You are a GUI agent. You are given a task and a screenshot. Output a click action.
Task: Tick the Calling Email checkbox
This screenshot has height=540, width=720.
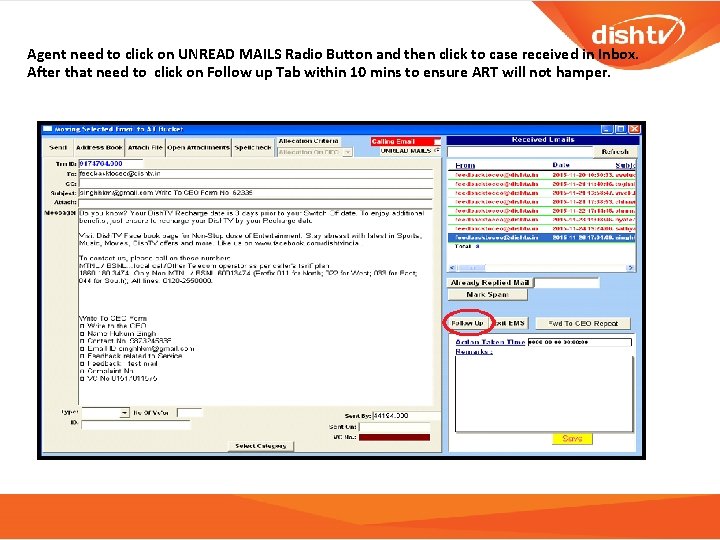click(437, 142)
